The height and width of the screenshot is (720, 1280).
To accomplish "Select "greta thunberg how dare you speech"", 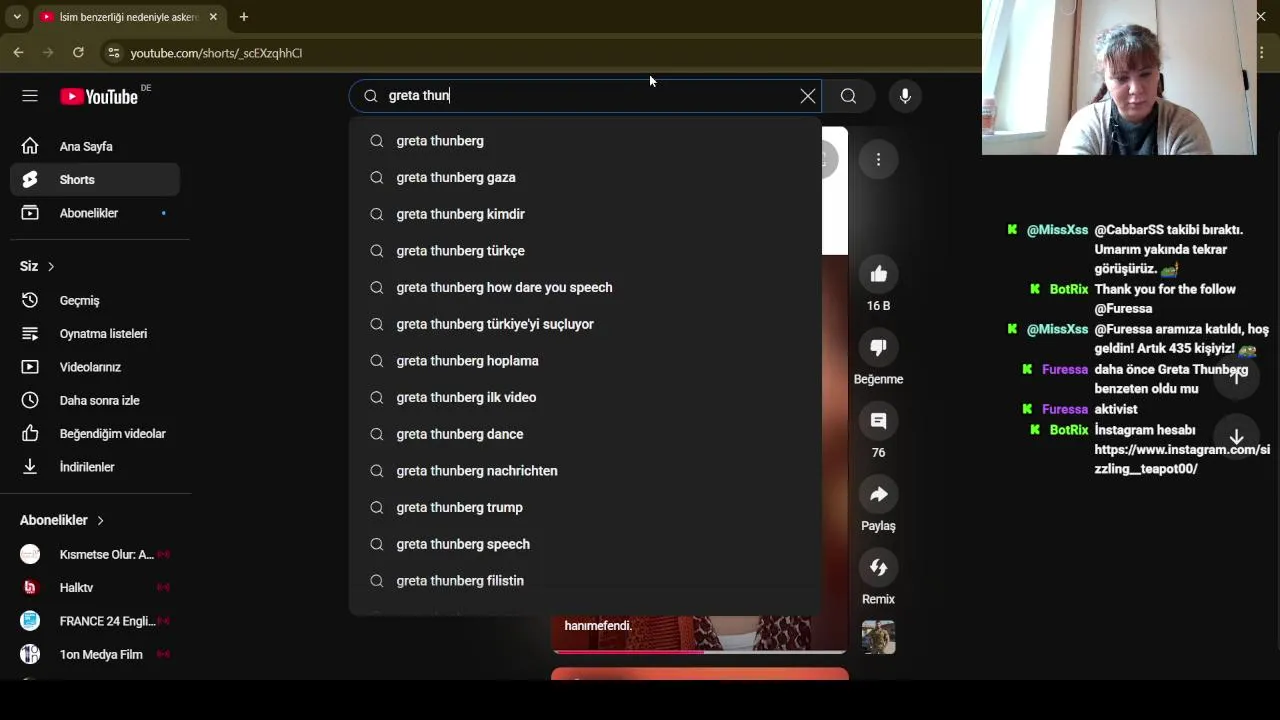I will 585,288.
